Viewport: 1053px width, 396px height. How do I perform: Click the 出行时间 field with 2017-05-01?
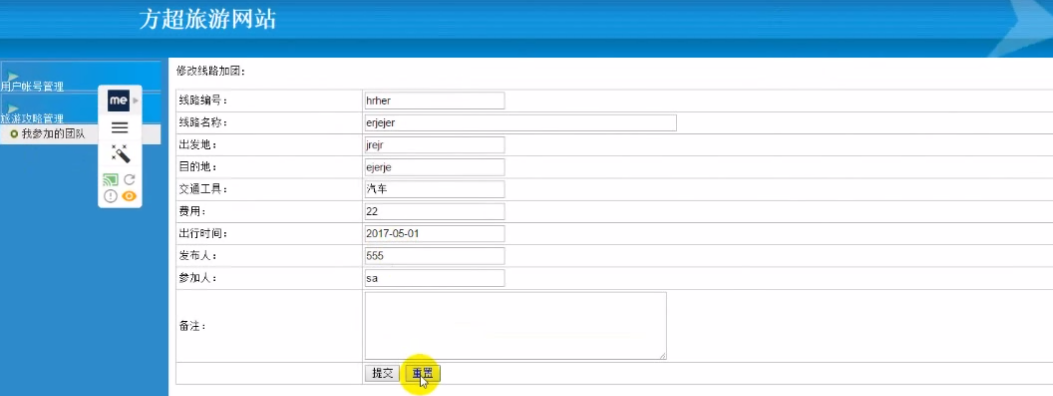pyautogui.click(x=434, y=234)
